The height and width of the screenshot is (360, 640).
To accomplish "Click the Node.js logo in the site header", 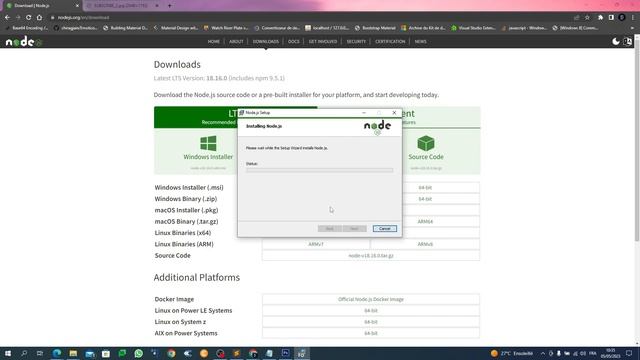I will point(23,41).
